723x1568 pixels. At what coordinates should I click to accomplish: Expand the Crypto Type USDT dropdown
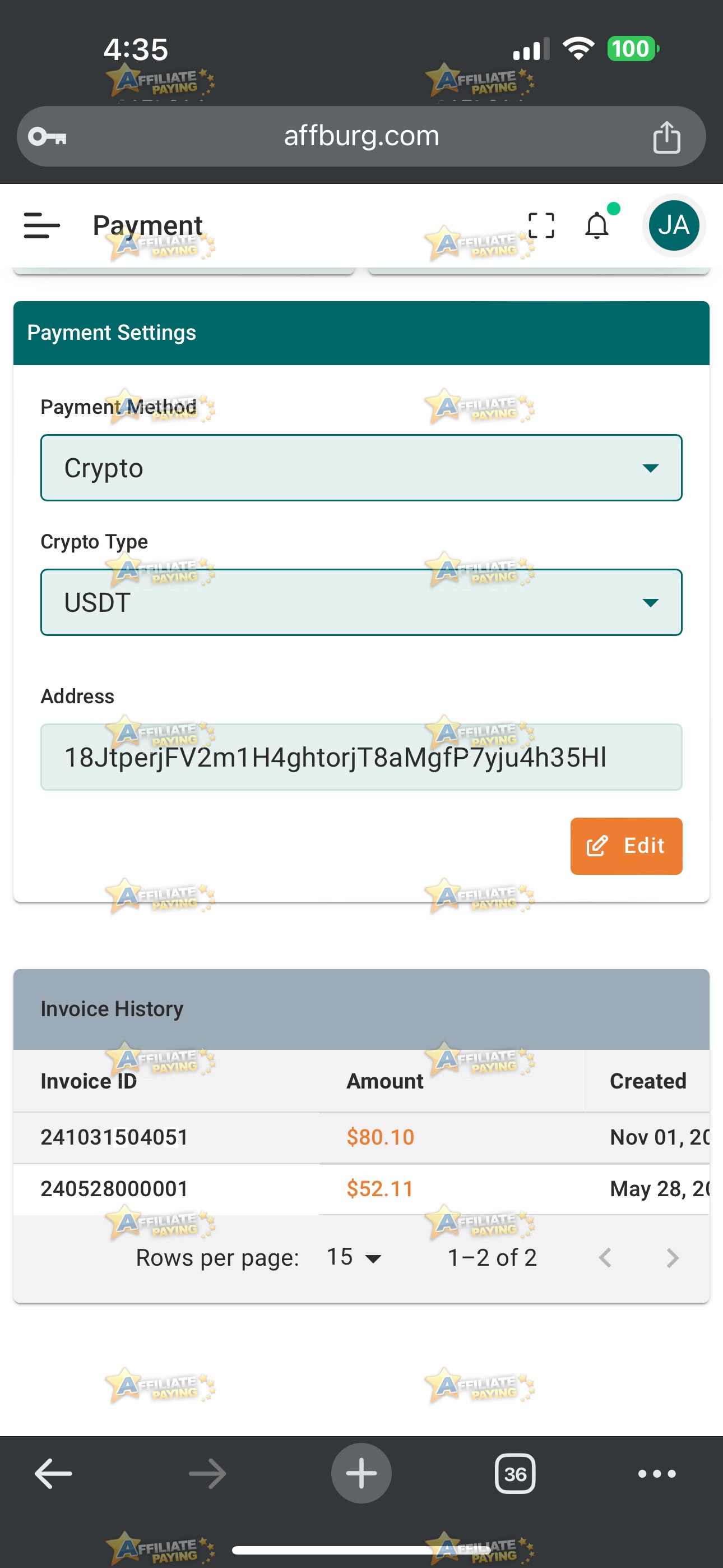[x=361, y=603]
